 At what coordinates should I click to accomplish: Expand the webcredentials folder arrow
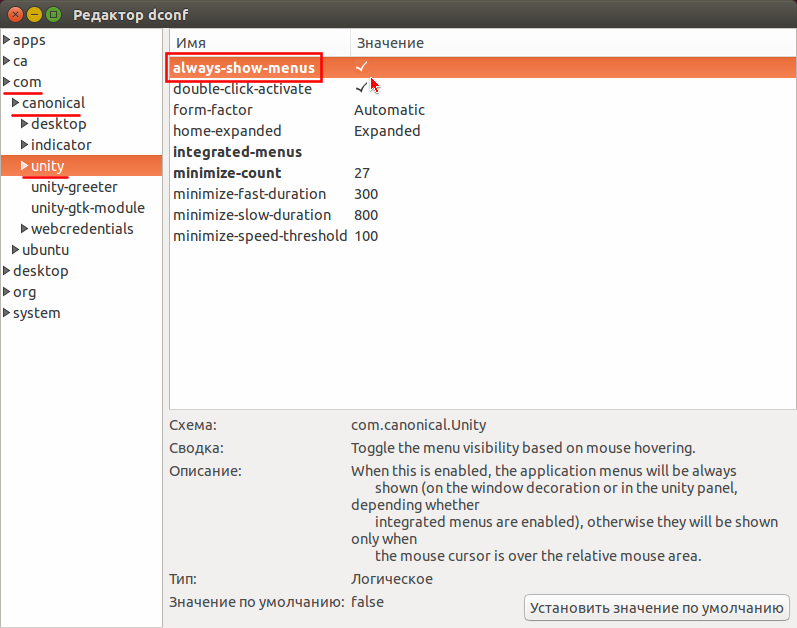pyautogui.click(x=24, y=228)
